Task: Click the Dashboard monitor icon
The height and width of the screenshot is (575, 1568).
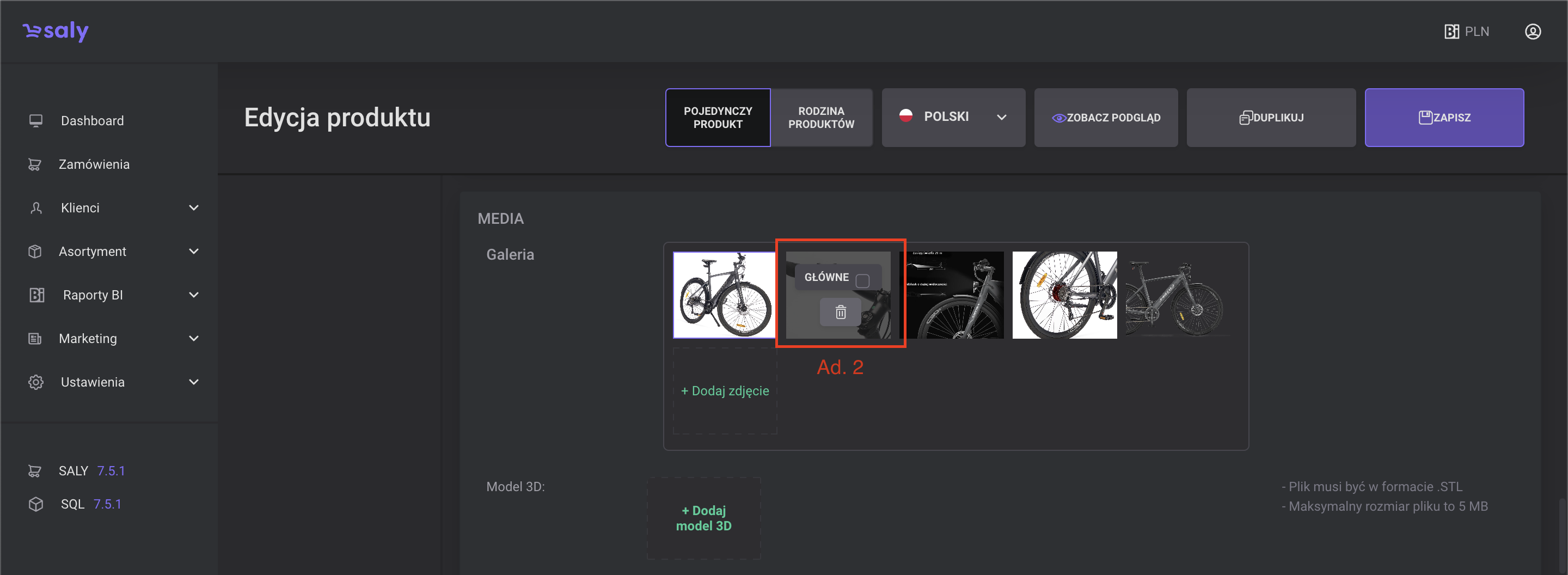Action: click(36, 120)
